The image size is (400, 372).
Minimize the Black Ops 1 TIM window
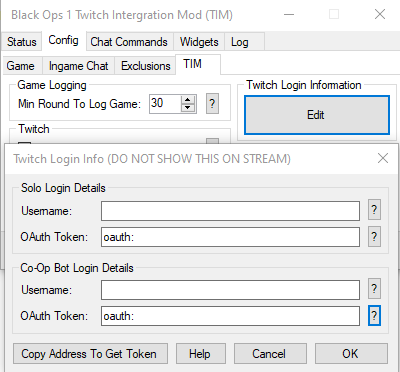289,15
